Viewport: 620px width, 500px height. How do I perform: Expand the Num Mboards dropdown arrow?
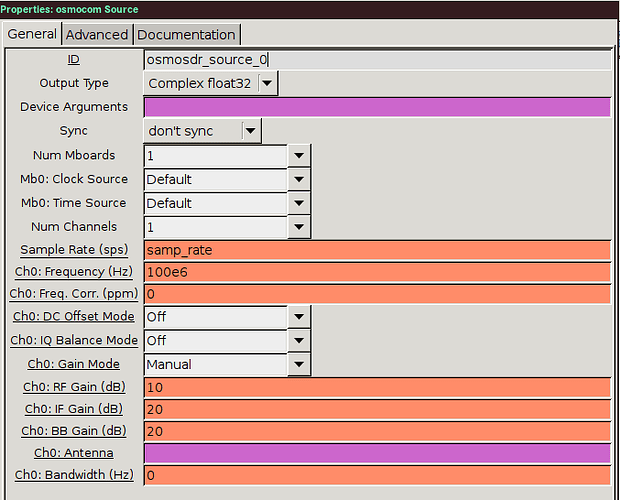[299, 156]
